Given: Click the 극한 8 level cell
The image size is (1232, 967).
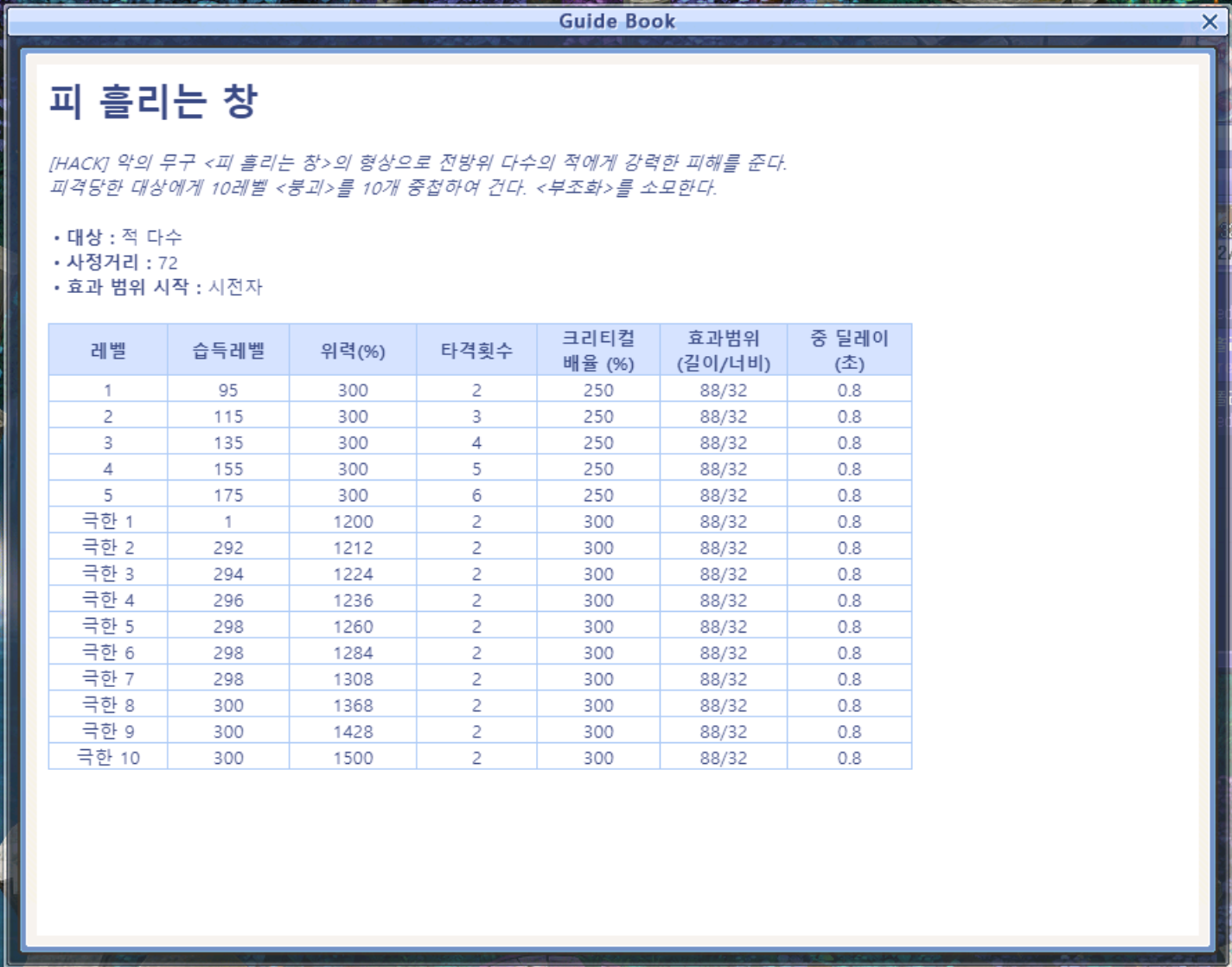Looking at the screenshot, I should pos(108,705).
